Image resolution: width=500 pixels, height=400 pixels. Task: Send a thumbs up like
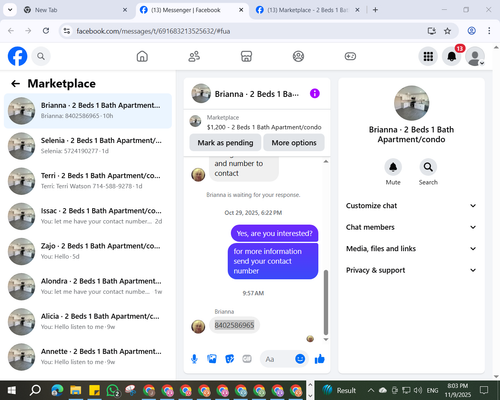(x=320, y=359)
